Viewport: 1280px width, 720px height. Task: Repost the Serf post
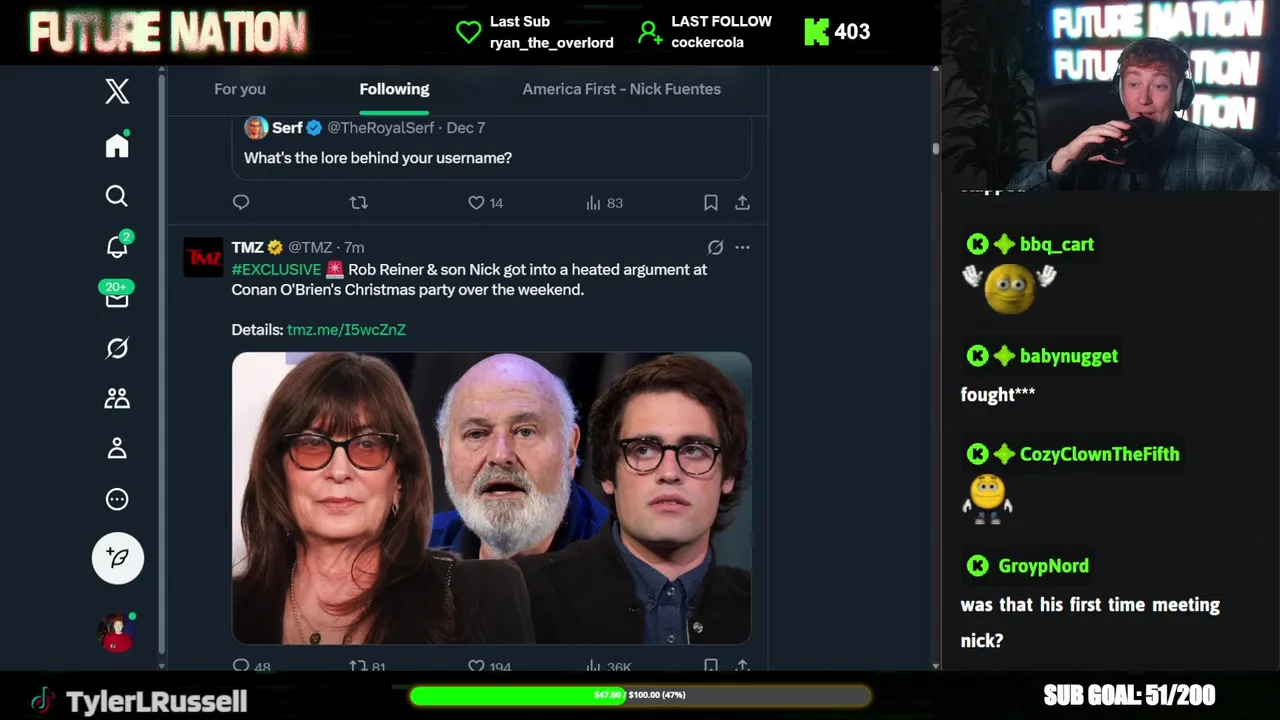tap(359, 202)
